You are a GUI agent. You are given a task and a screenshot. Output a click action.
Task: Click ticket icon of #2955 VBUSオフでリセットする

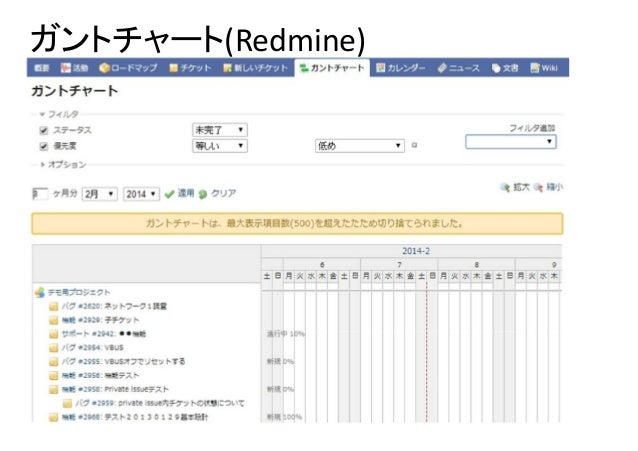point(53,361)
